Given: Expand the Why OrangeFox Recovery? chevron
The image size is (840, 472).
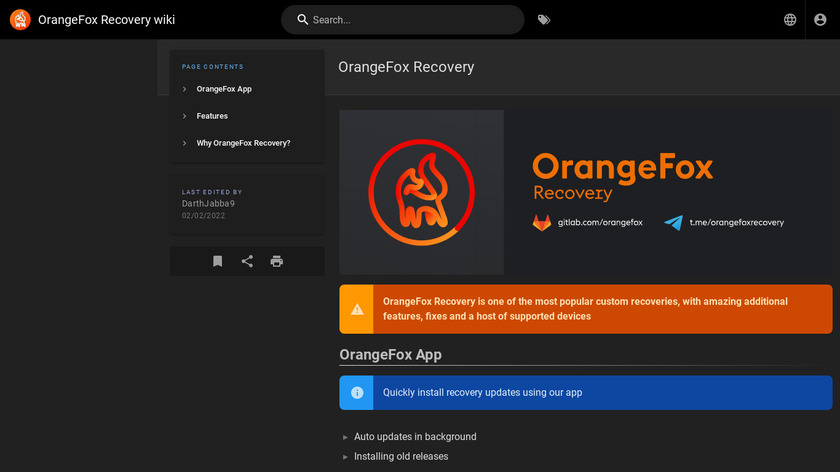Looking at the screenshot, I should coord(185,143).
